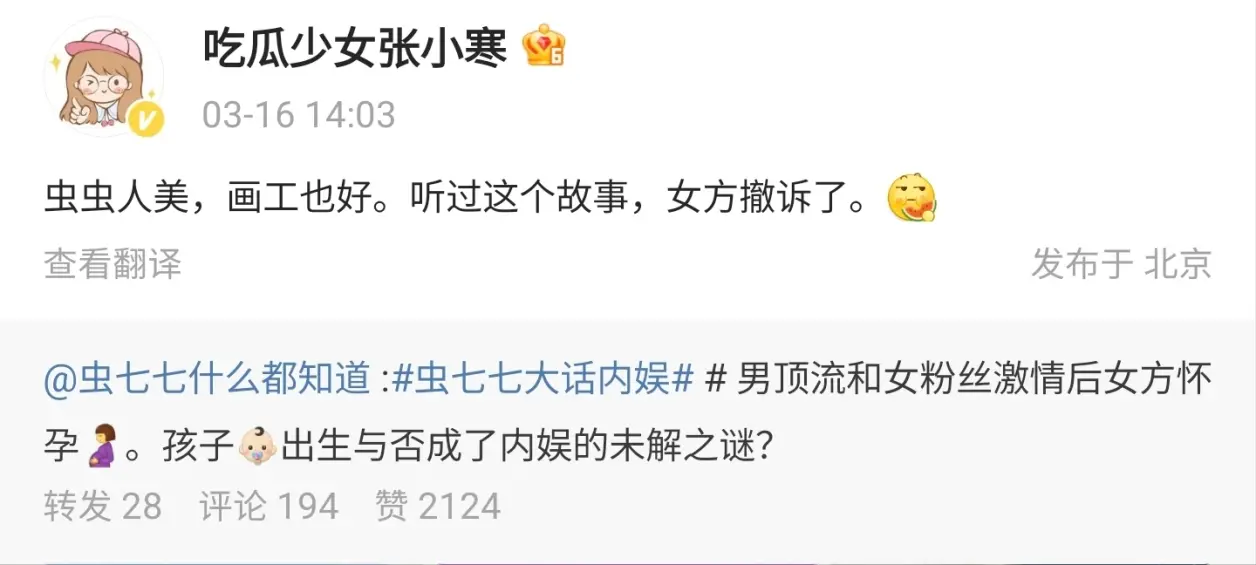Viewport: 1256px width, 565px height.
Task: Click the crown membership level icon
Action: tap(544, 45)
